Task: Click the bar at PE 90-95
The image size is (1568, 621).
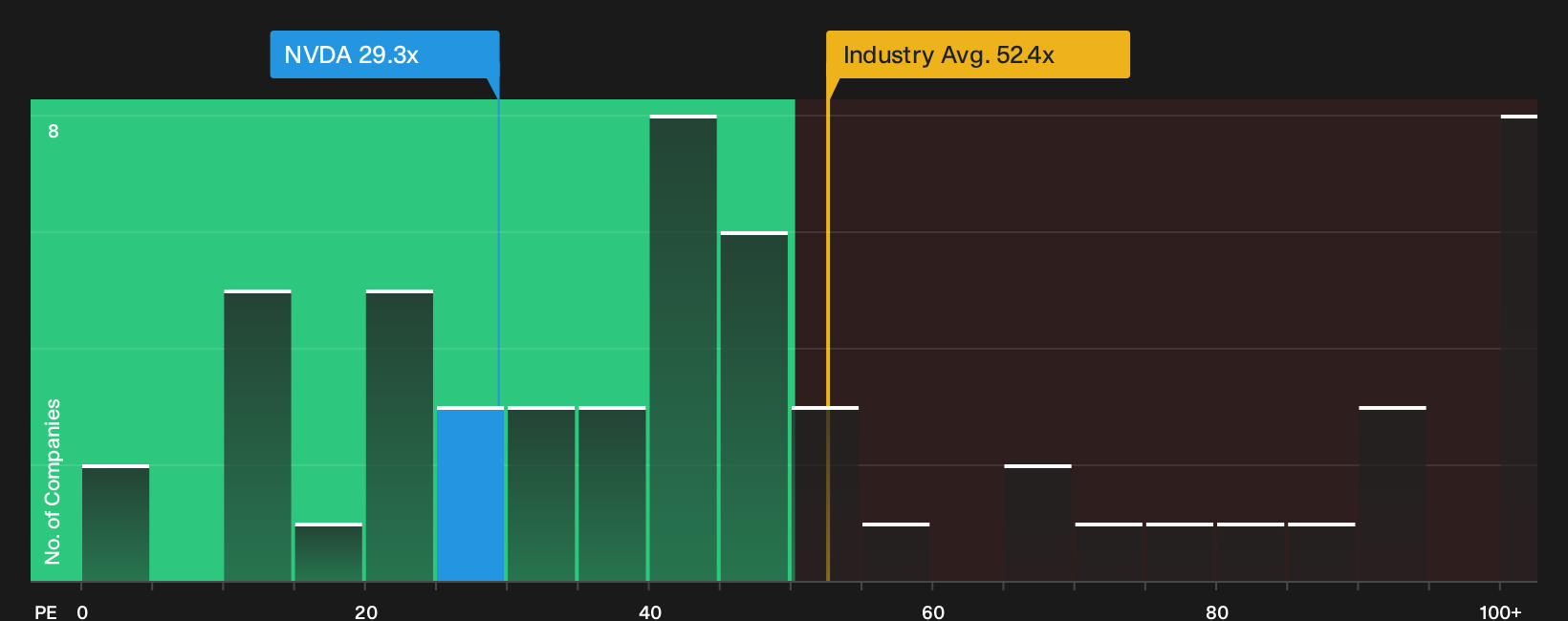Action: coord(1393,494)
